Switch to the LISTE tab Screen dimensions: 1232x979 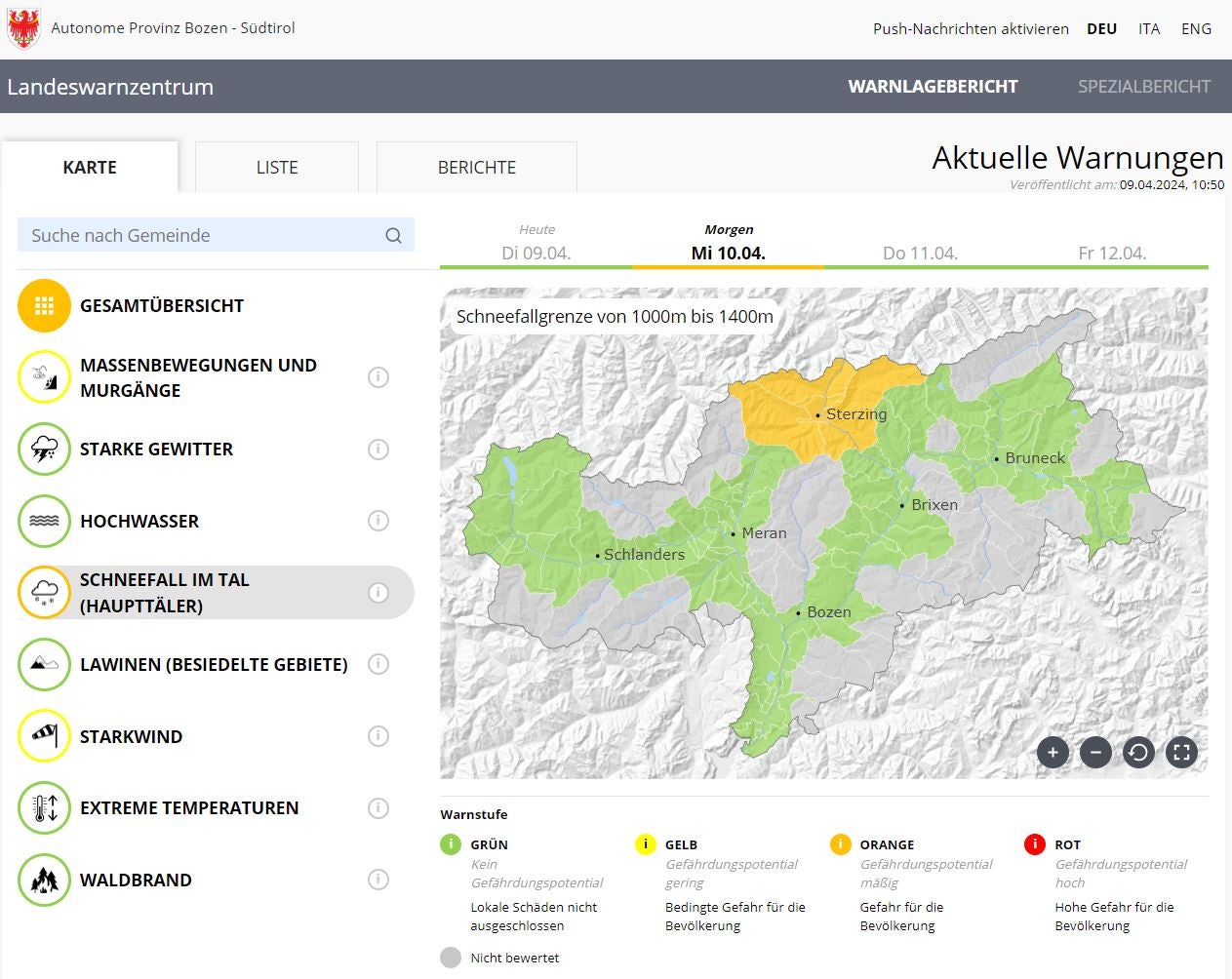pos(277,168)
